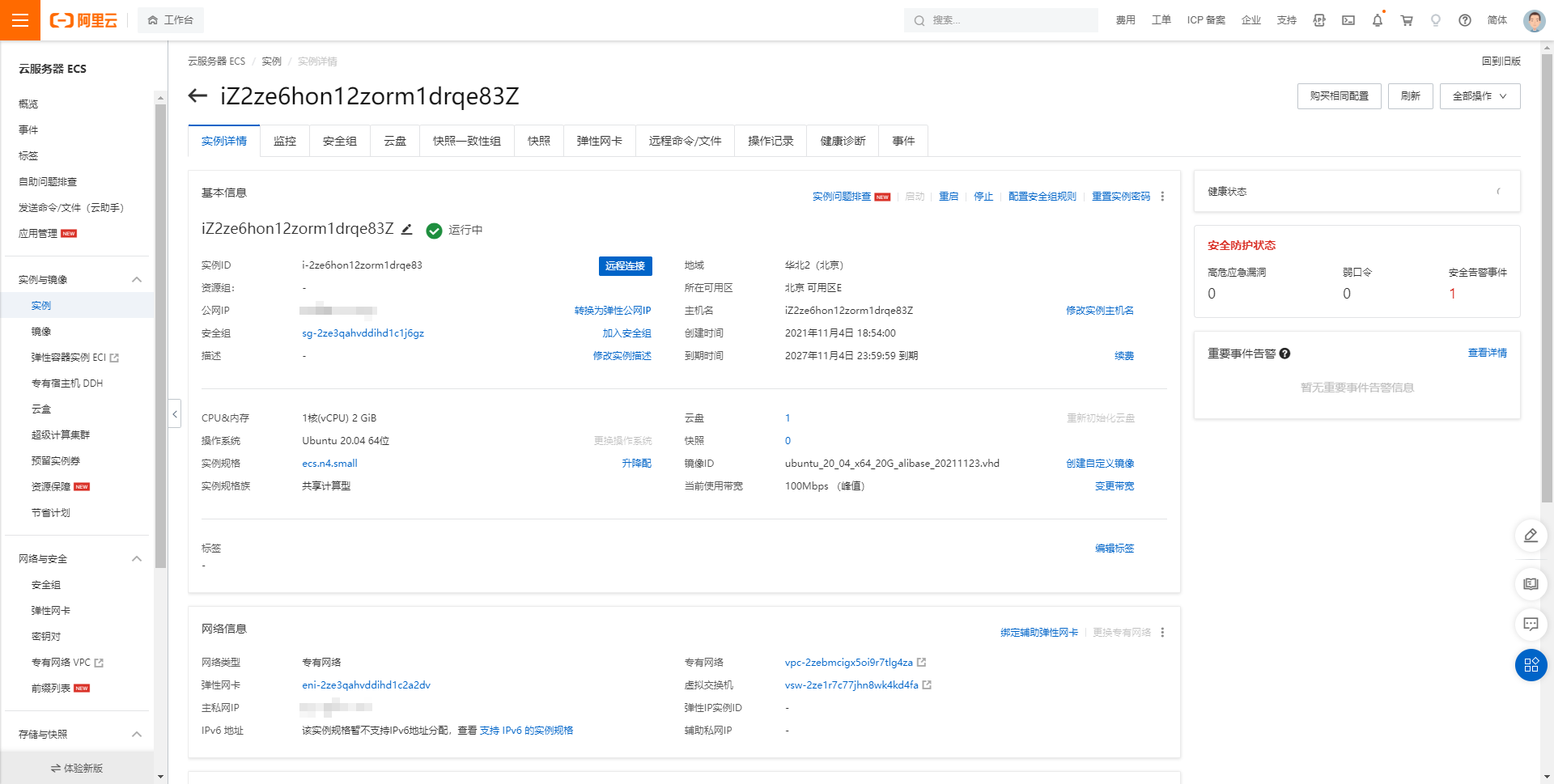
Task: Open the security group sg-2ze3qahvddihd1c1j6gz link
Action: tap(363, 333)
